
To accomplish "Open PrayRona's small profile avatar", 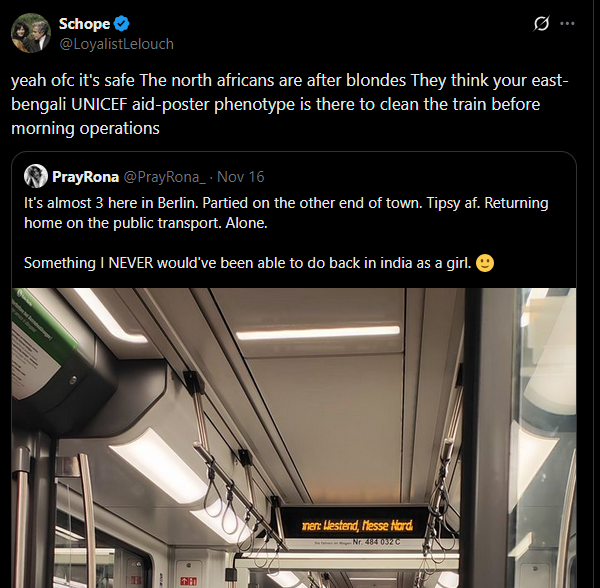I will click(x=36, y=176).
